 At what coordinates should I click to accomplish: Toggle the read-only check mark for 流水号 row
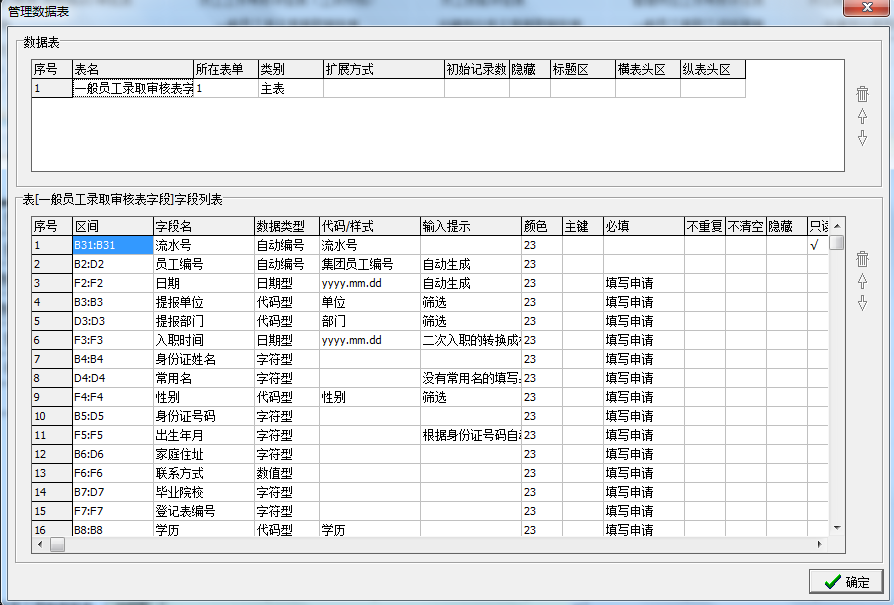pos(814,245)
